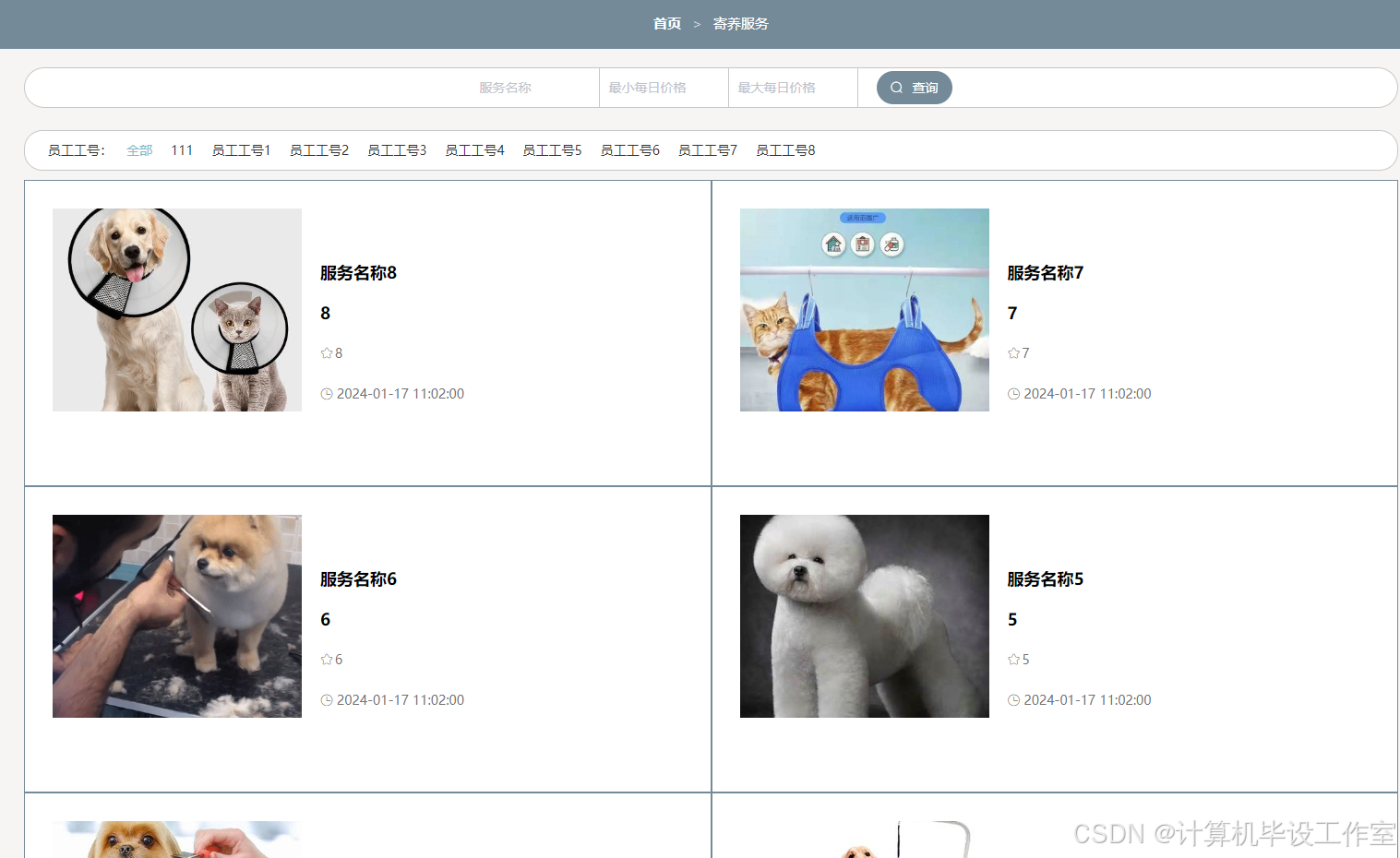
Task: Focus the 最大每日价格 input field
Action: [x=793, y=88]
